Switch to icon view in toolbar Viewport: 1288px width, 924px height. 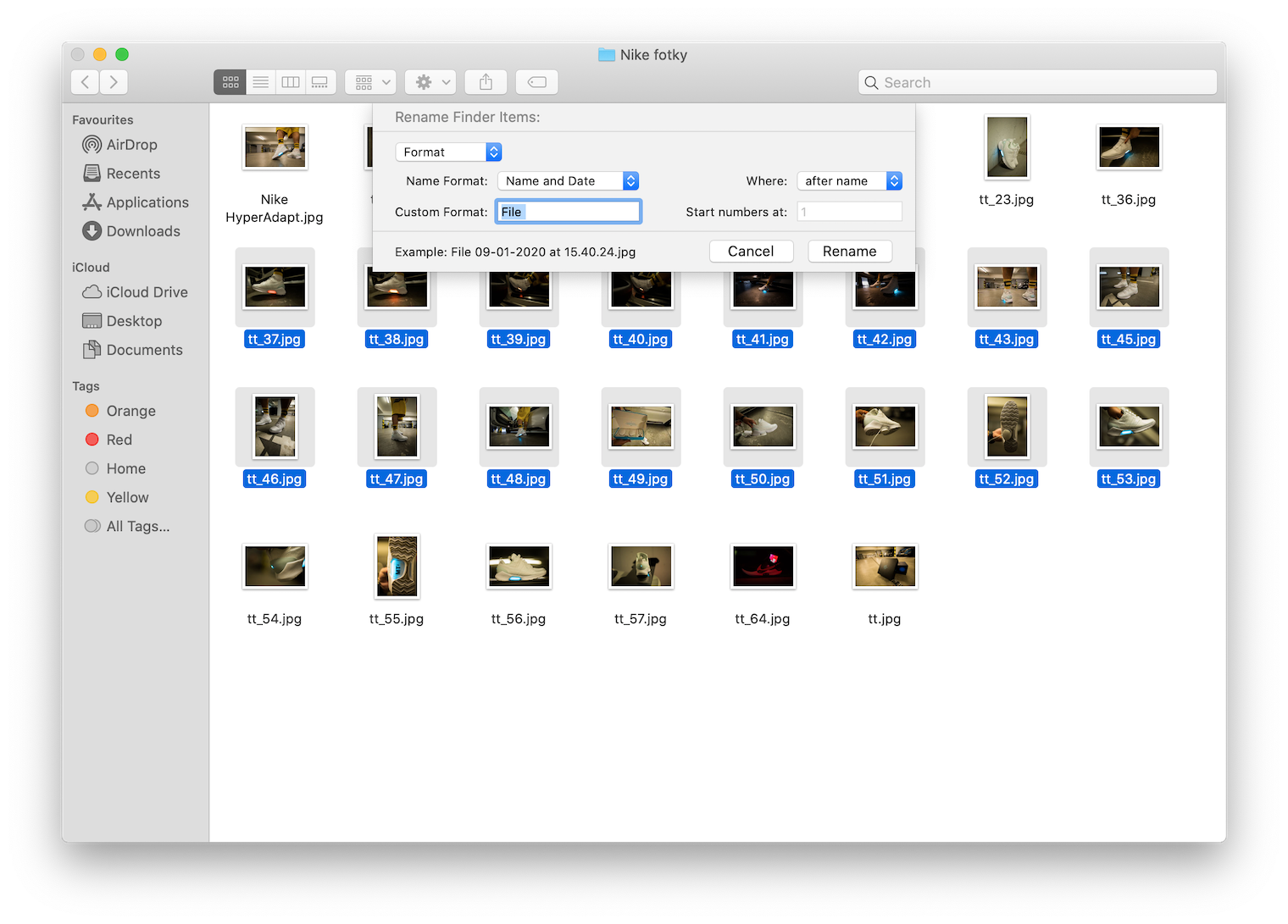(x=230, y=82)
